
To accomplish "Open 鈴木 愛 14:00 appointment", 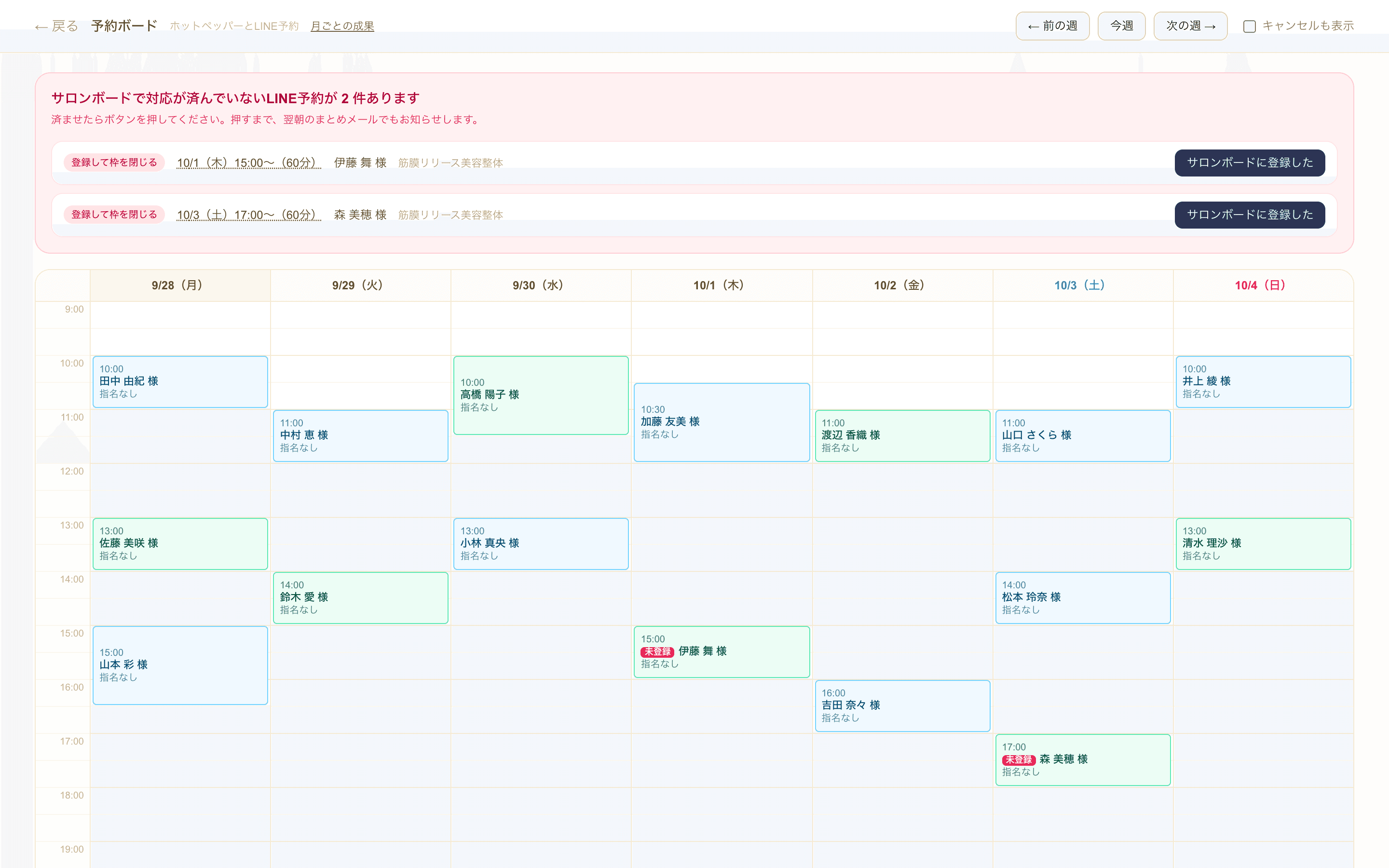I will tap(360, 597).
